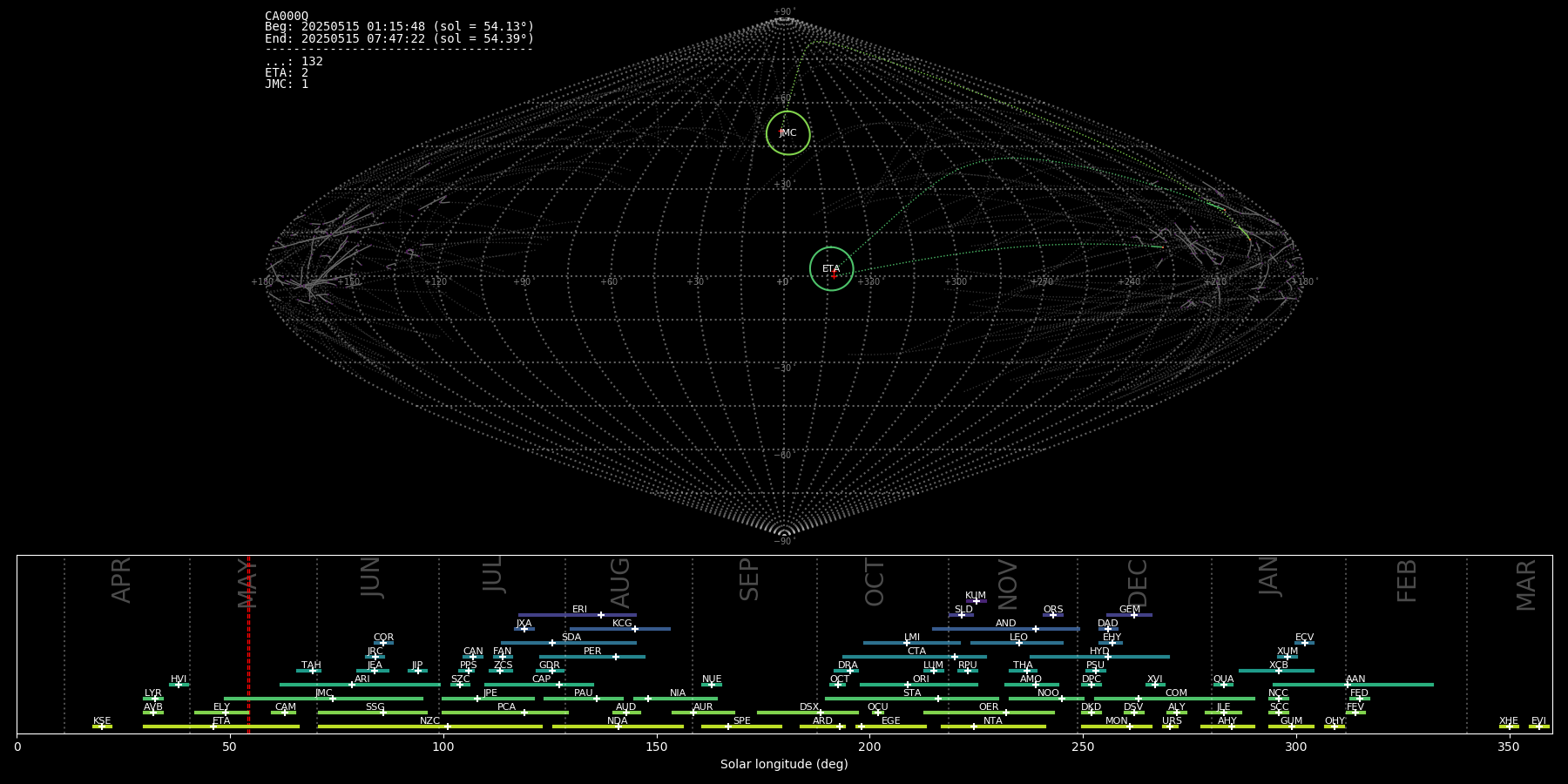Screen dimensions: 1568x784
Task: Select the XHE shower label in timeline
Action: click(1509, 720)
